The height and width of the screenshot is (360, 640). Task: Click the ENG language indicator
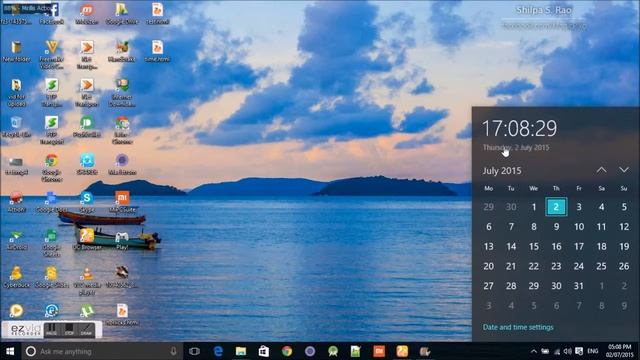click(593, 351)
